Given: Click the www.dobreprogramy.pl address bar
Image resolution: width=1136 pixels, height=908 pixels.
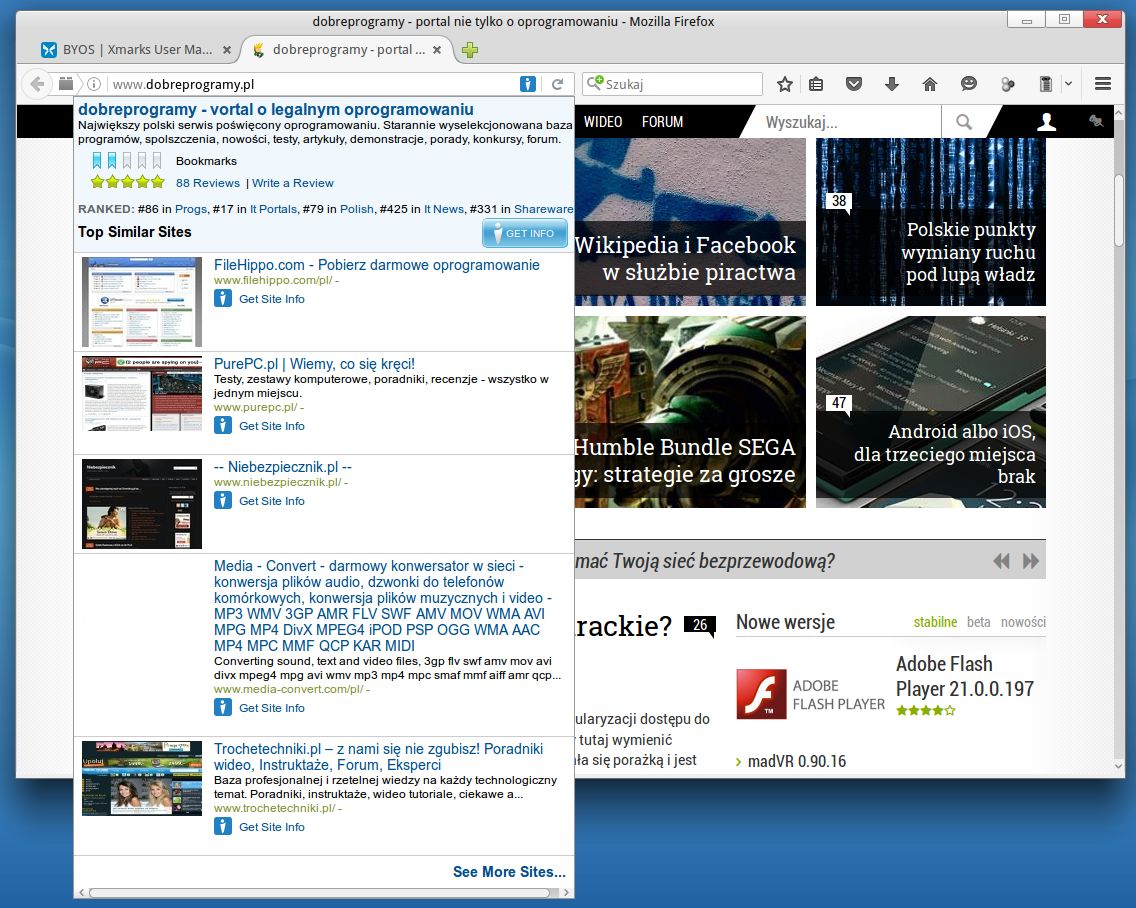Looking at the screenshot, I should coord(312,84).
